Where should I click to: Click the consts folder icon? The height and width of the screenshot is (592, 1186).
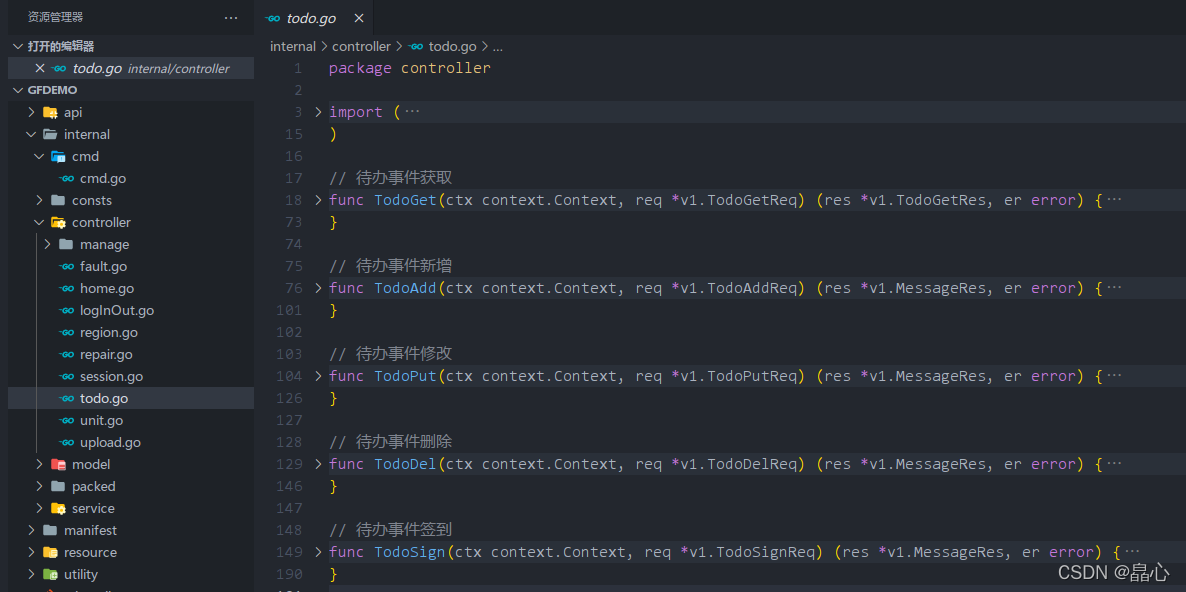[57, 200]
